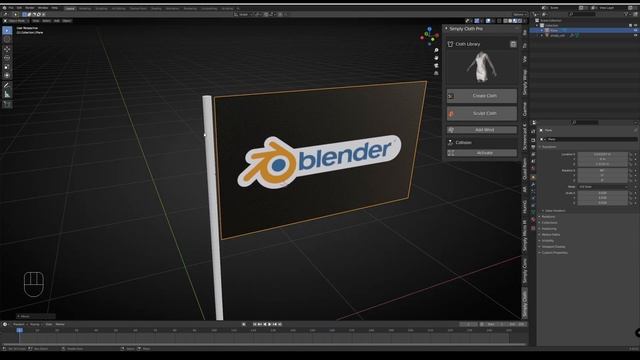Screen dimensions: 640x360
Task: Switch to wireframe viewport shading
Action: pos(505,20)
